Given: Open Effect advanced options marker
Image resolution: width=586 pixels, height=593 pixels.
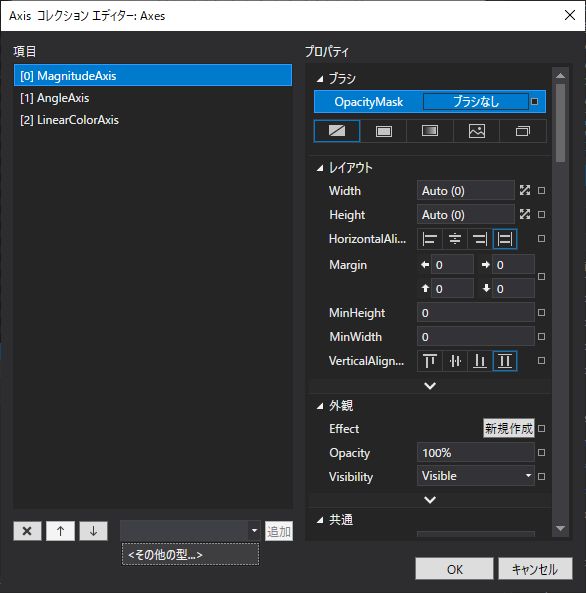Looking at the screenshot, I should 541,428.
